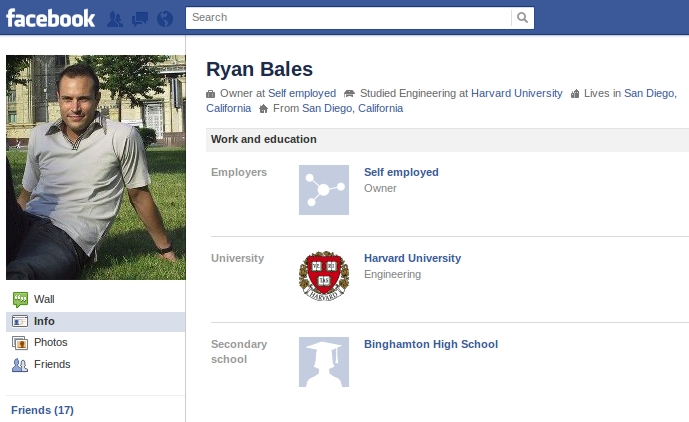The height and width of the screenshot is (422, 689).
Task: Click the graduate silhouette school icon
Action: tap(324, 362)
